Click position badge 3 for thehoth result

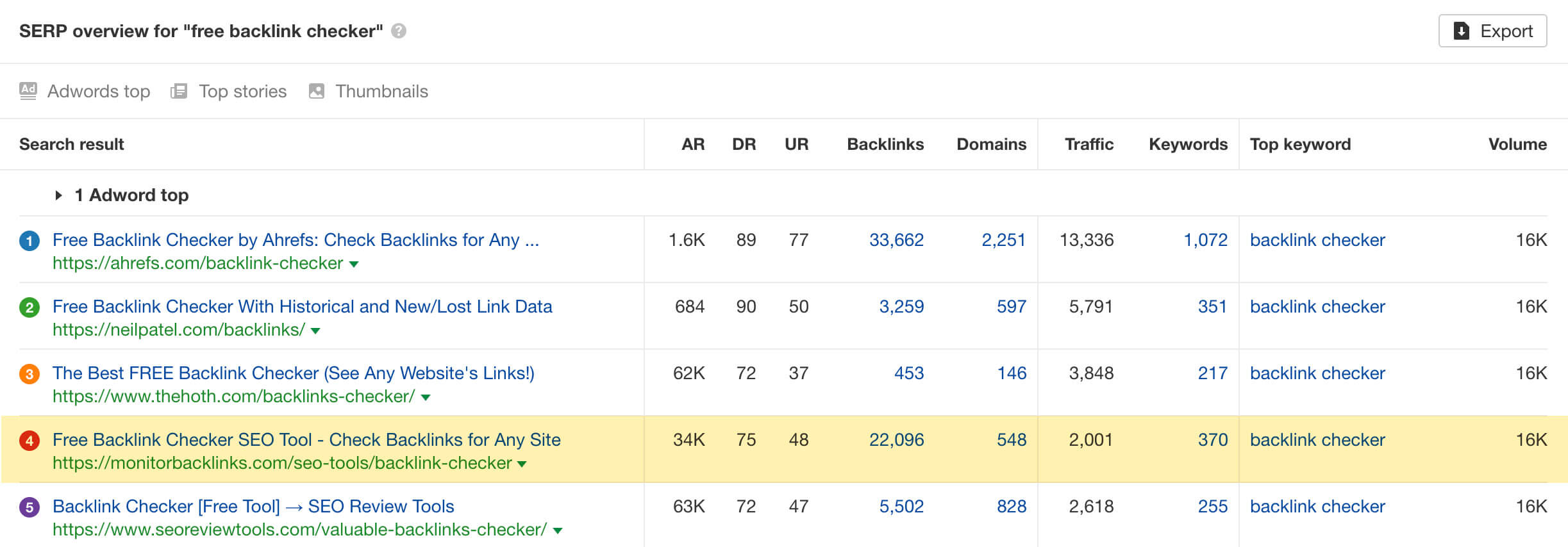29,374
